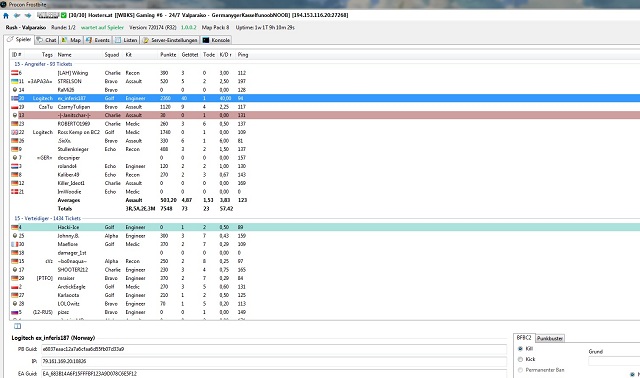Sort players by Kit column
Image resolution: width=640 pixels, height=378 pixels.
tap(129, 55)
